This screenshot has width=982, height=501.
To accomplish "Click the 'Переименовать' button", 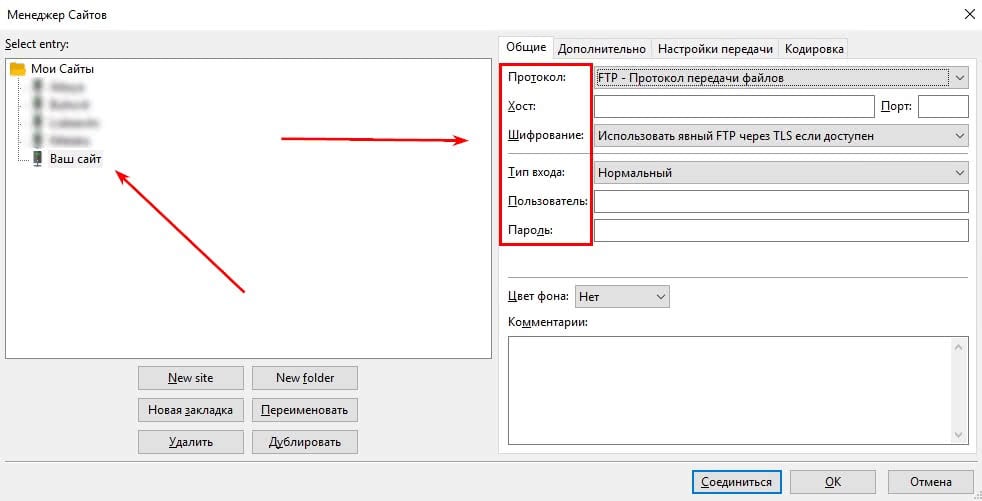I will [305, 410].
